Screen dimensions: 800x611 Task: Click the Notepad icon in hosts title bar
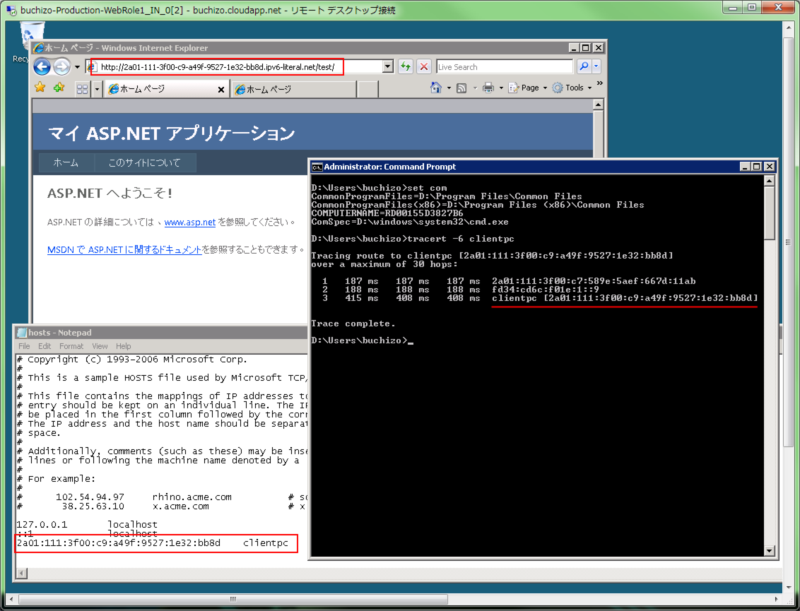[x=22, y=333]
